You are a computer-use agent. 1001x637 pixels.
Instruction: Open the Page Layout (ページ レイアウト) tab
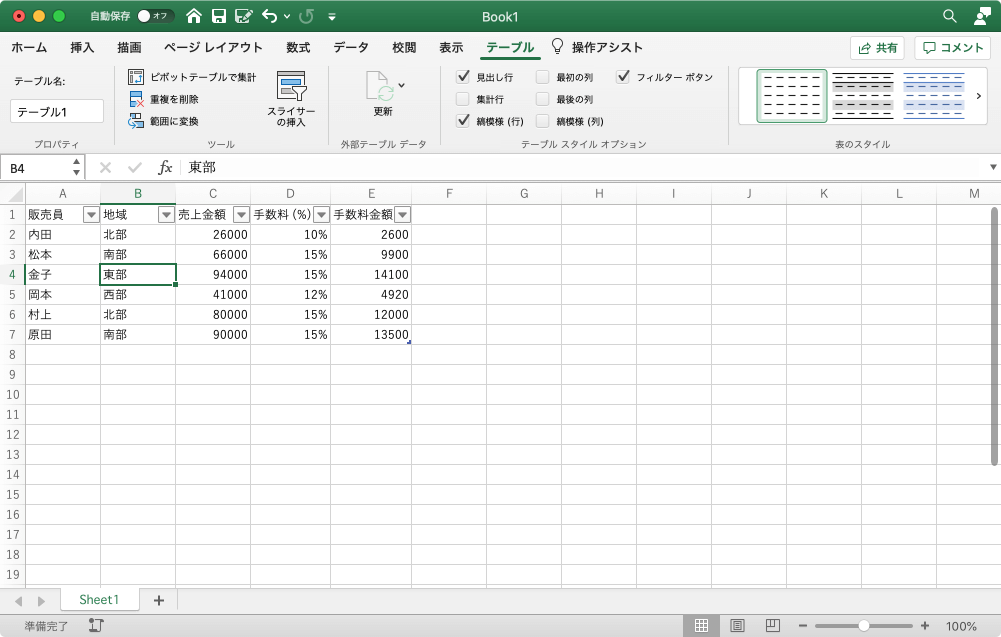(x=213, y=47)
